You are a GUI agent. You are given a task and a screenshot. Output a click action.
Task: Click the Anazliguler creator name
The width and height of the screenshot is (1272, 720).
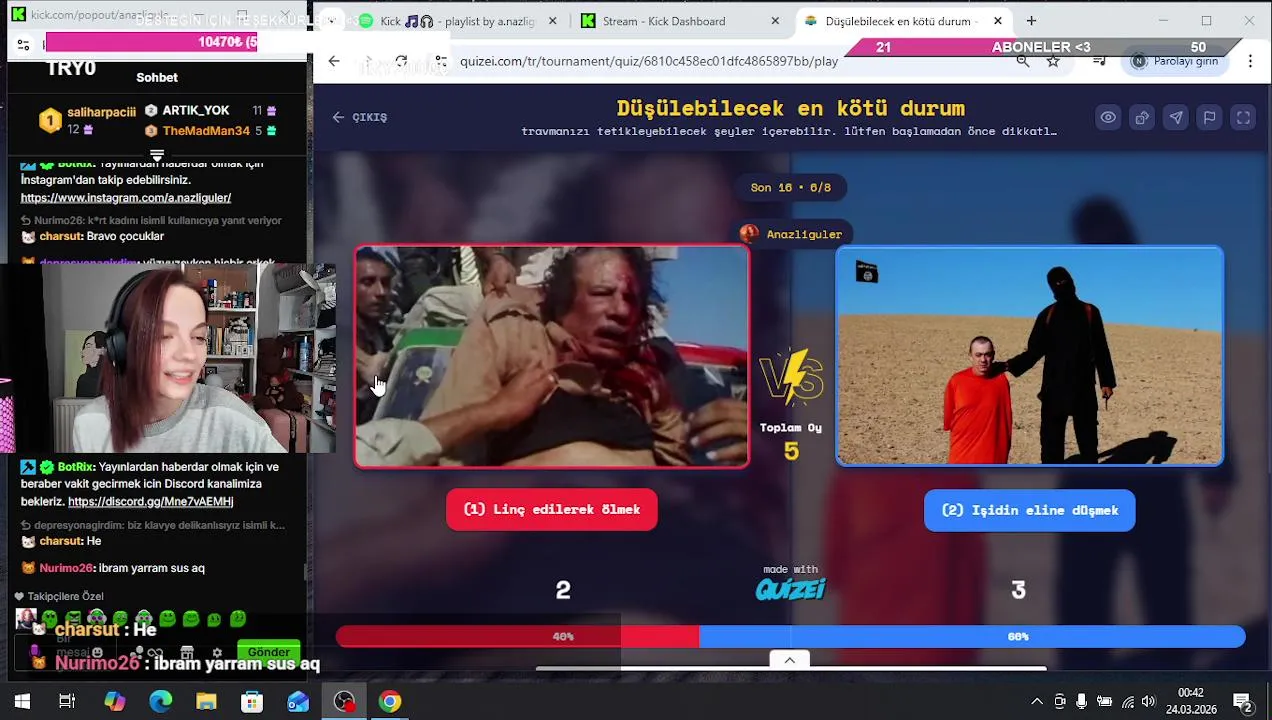(x=804, y=234)
